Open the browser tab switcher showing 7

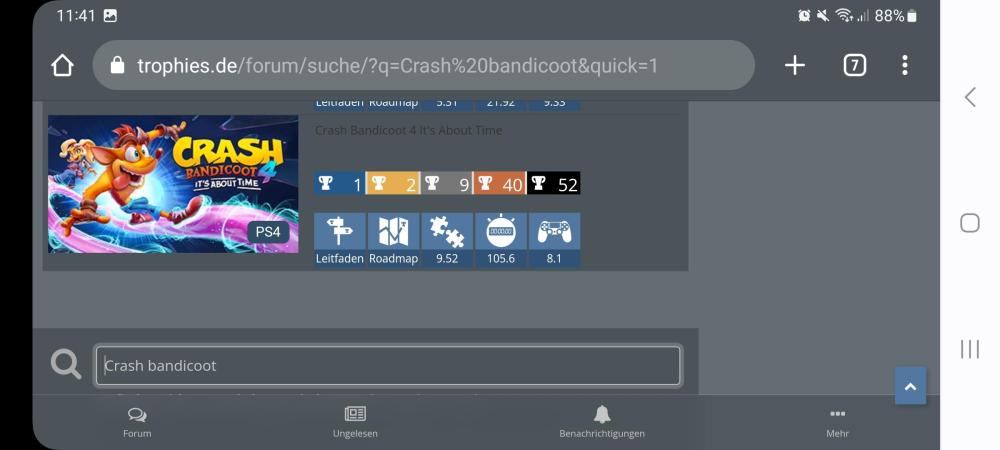coord(854,66)
